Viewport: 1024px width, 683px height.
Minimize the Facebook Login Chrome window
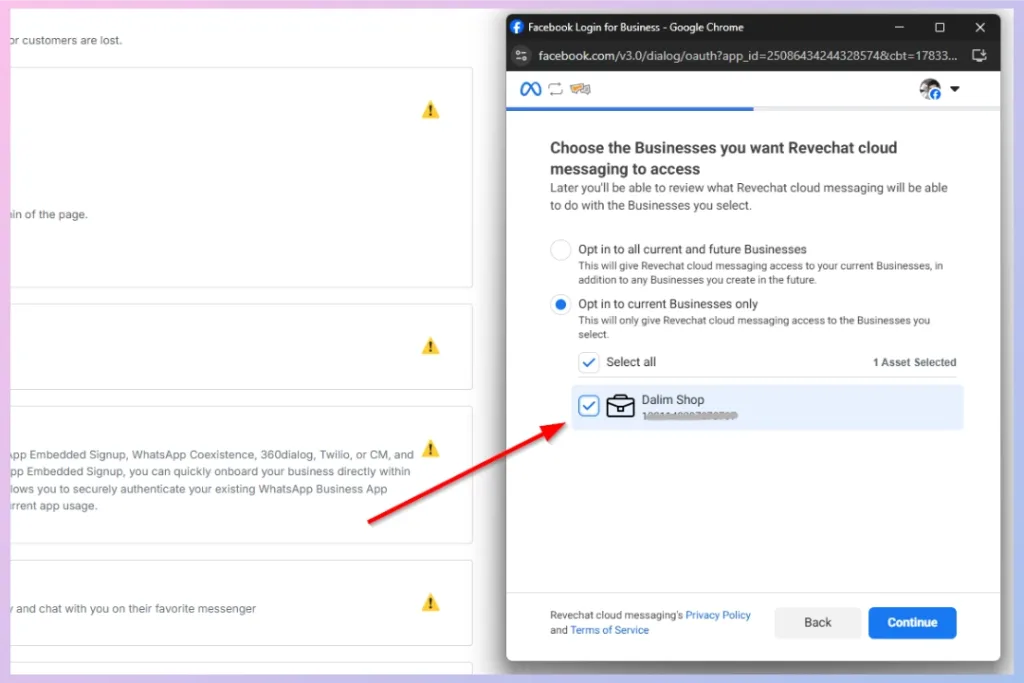pyautogui.click(x=899, y=27)
